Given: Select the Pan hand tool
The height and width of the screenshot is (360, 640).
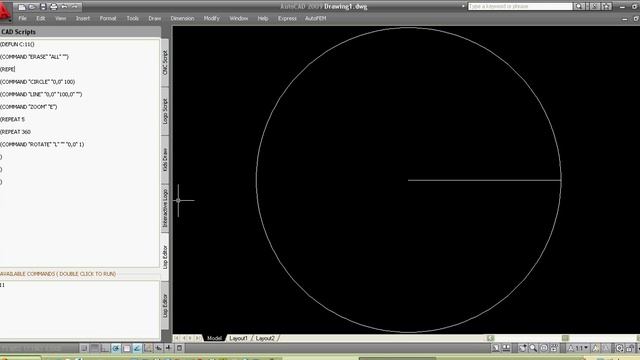Looking at the screenshot, I should (x=522, y=348).
